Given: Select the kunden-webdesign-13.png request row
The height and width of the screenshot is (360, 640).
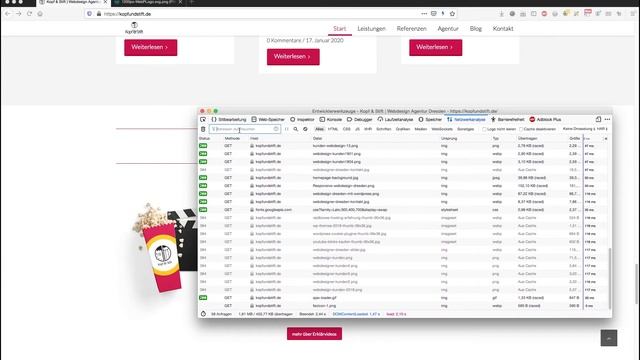Looking at the screenshot, I should pos(403,146).
